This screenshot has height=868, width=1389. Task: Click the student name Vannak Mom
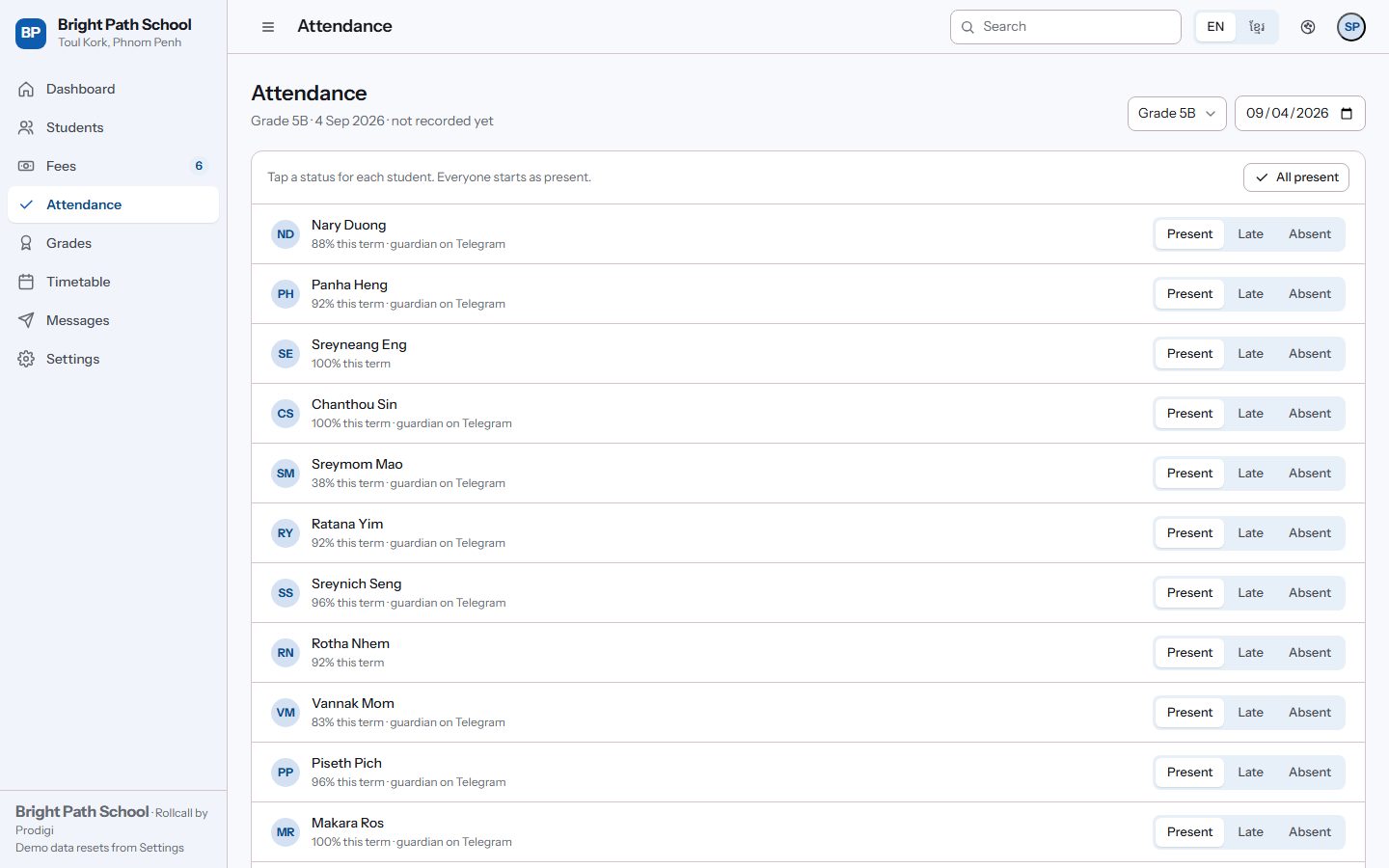click(352, 703)
